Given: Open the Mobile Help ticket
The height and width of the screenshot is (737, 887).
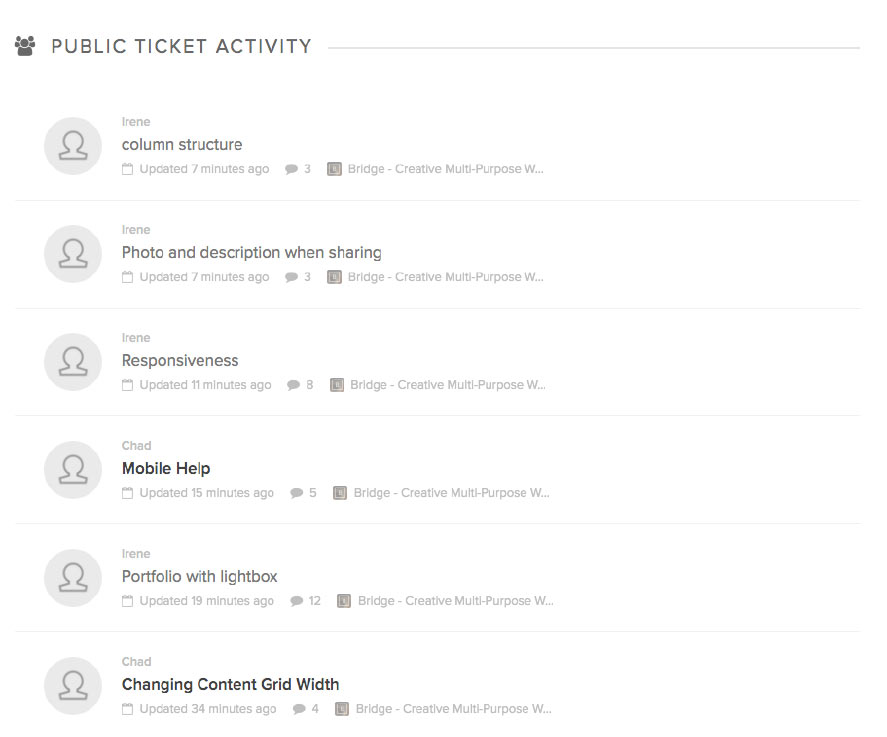Looking at the screenshot, I should 166,469.
